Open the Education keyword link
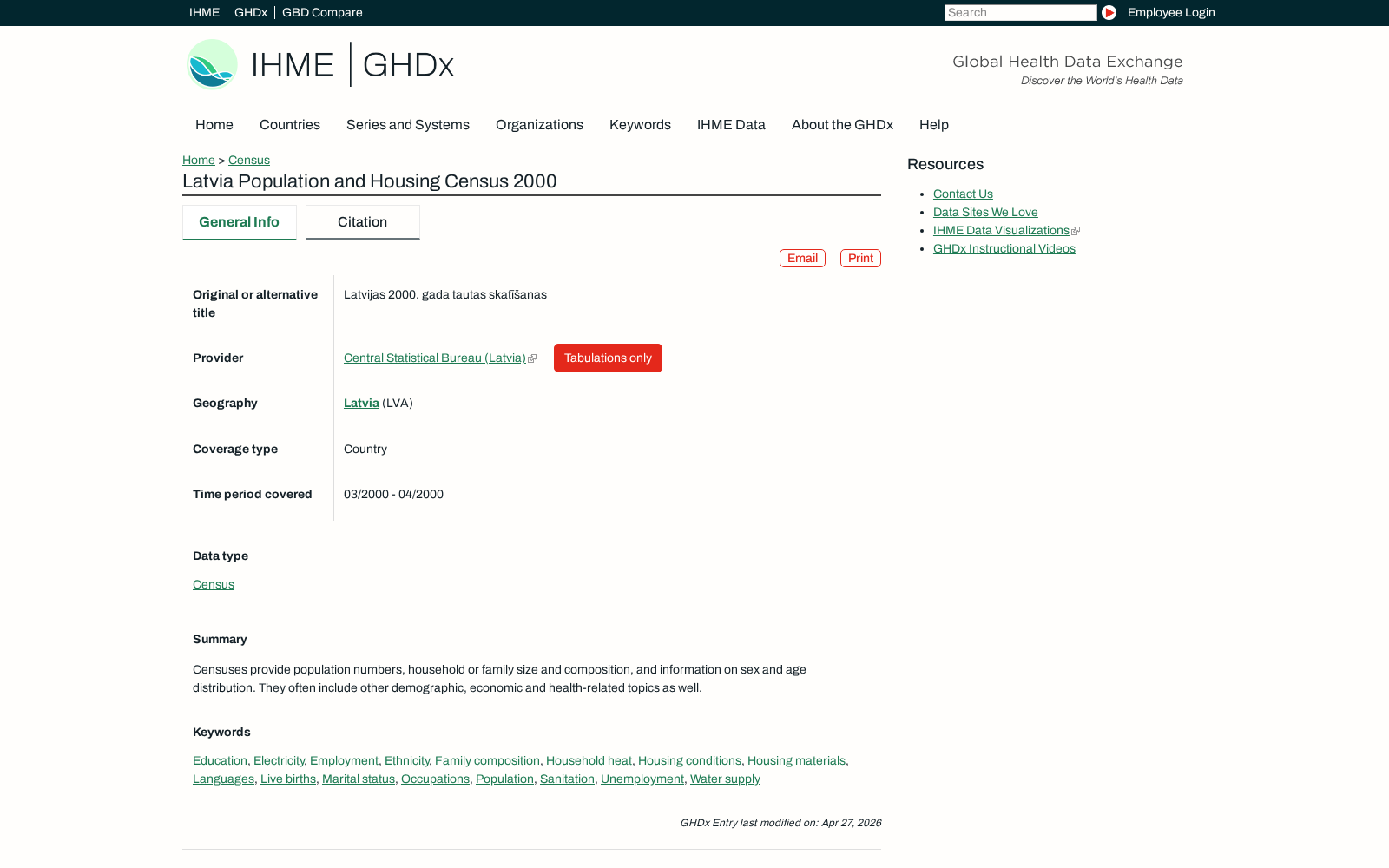1389x868 pixels. click(220, 761)
